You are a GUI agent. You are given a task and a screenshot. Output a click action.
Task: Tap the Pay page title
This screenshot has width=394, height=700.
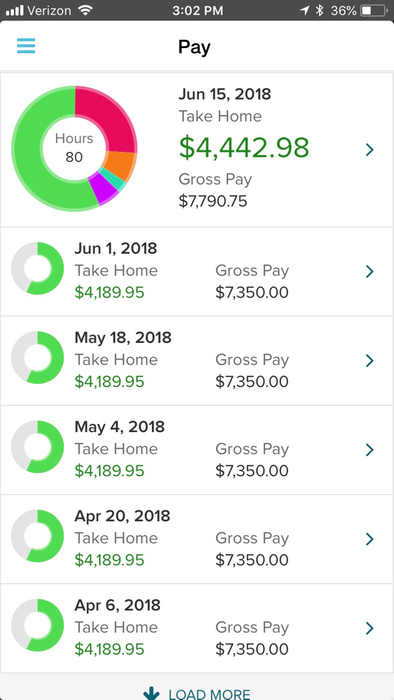[x=194, y=47]
